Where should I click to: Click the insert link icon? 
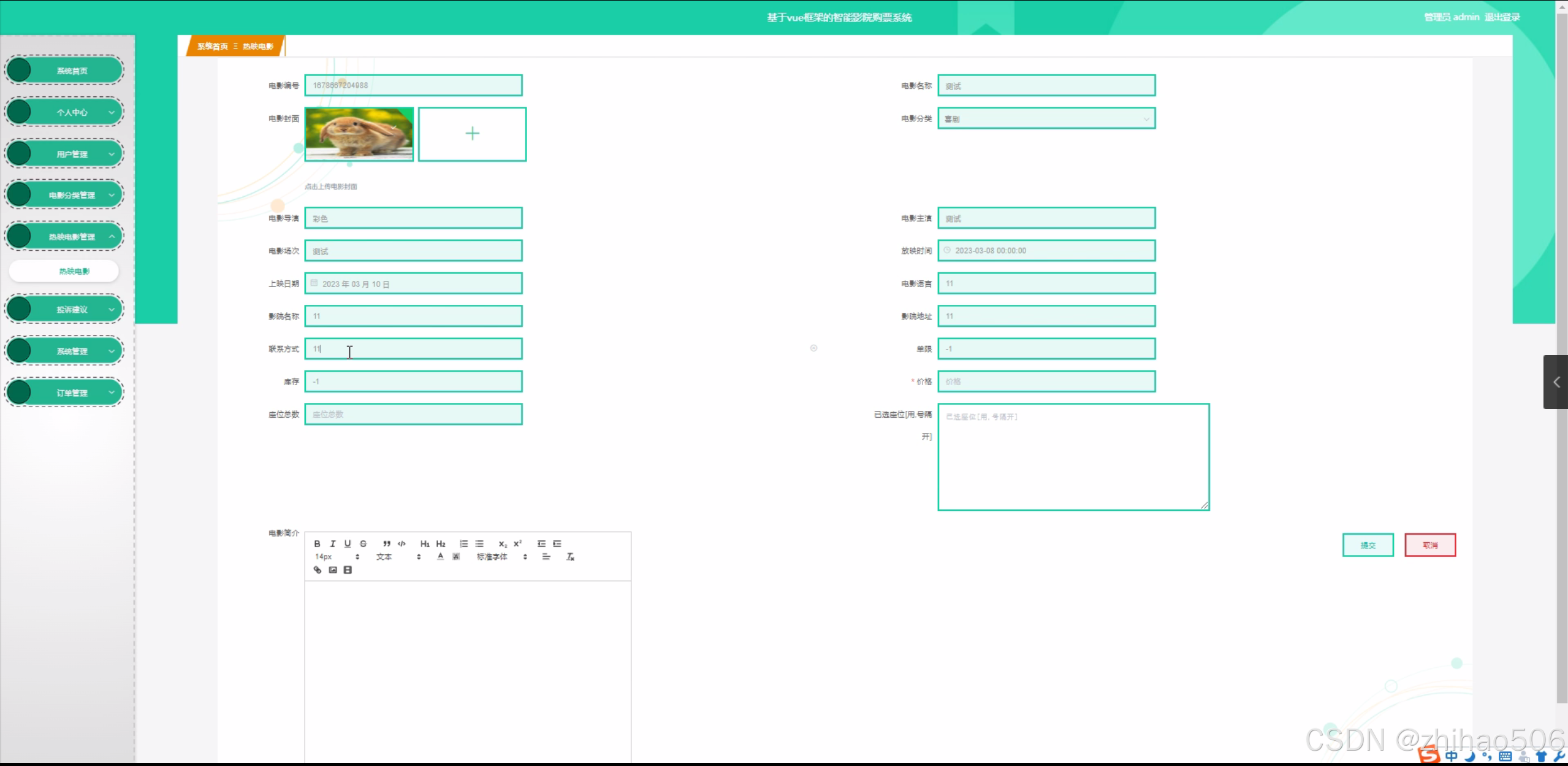click(318, 570)
